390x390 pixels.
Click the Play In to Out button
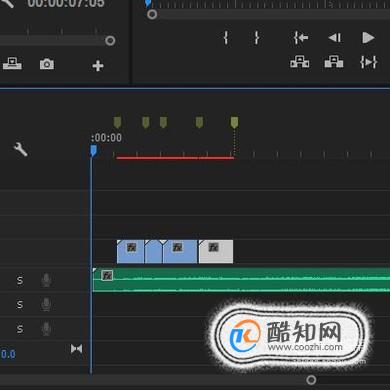point(369,62)
